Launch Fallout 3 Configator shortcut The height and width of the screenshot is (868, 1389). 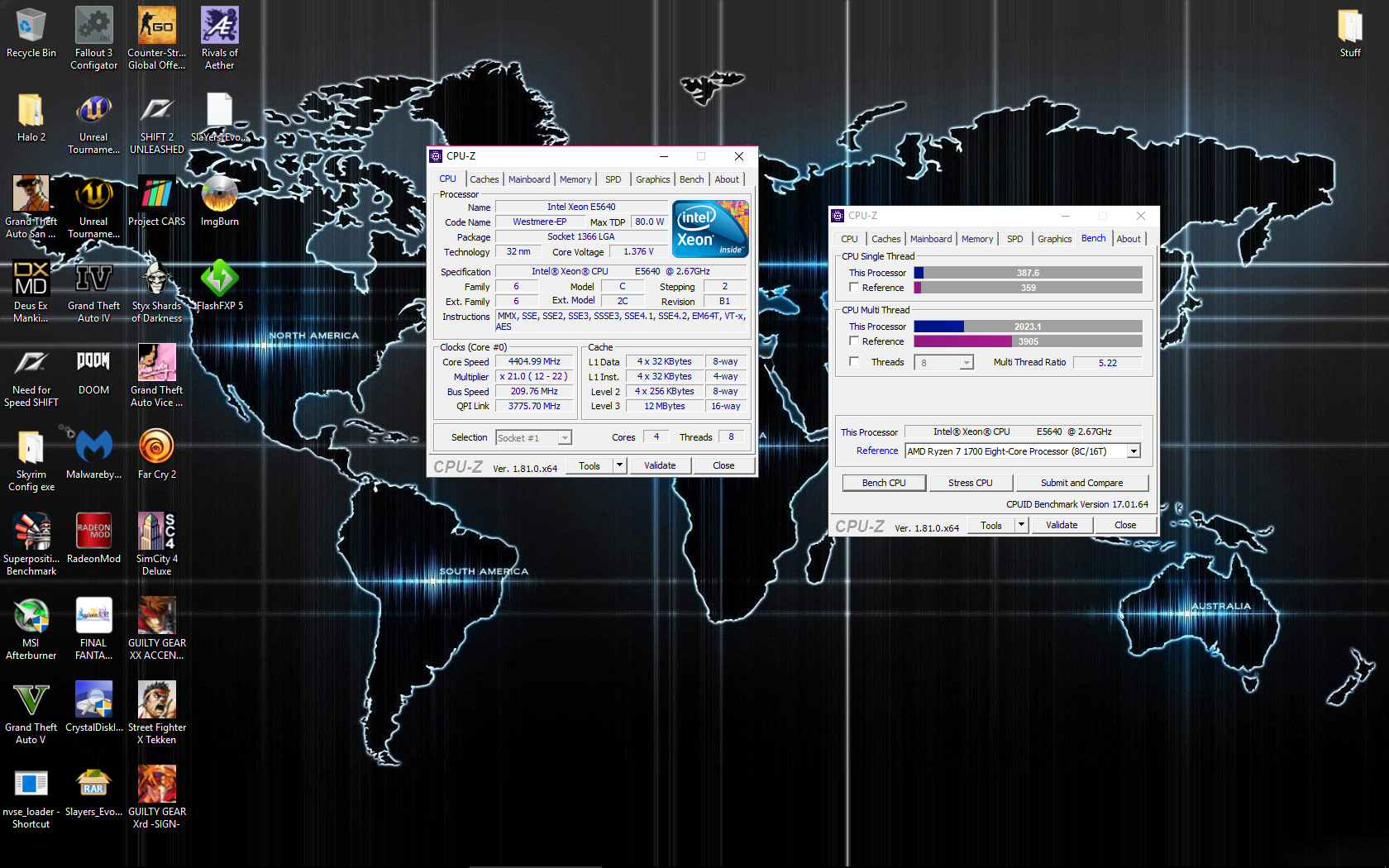93,38
